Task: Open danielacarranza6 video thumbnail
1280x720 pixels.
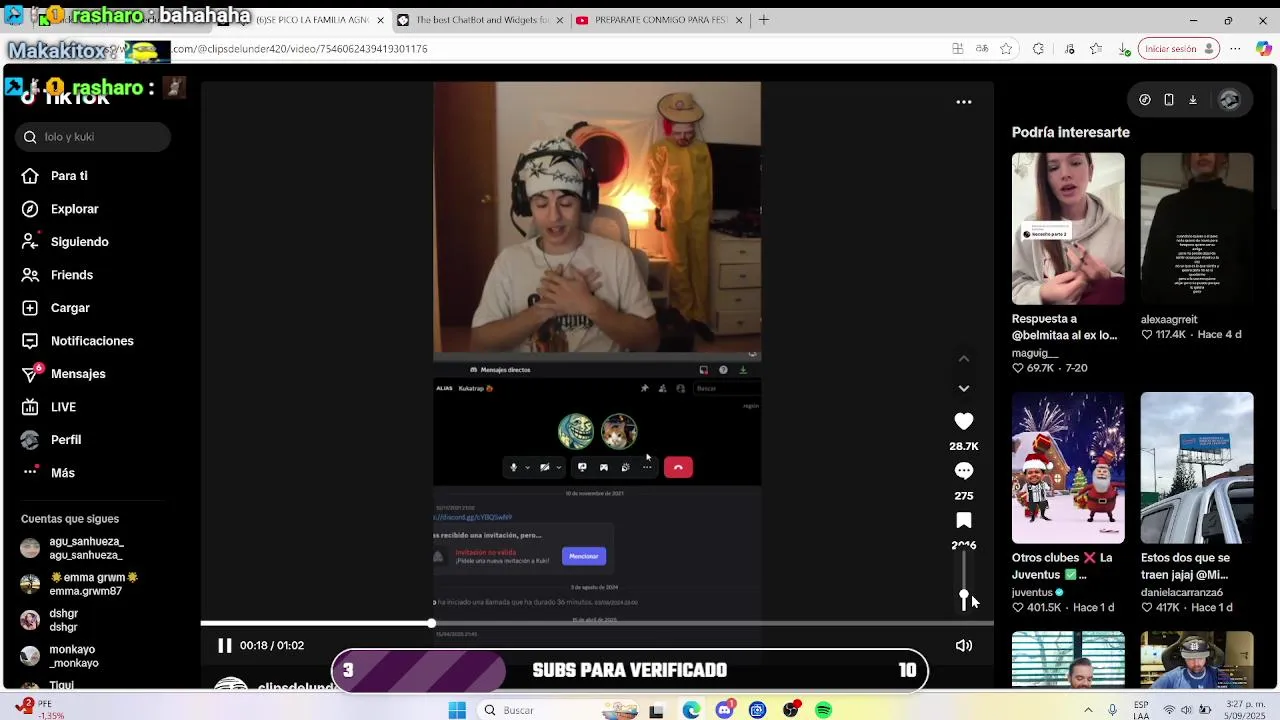Action: (x=1197, y=468)
